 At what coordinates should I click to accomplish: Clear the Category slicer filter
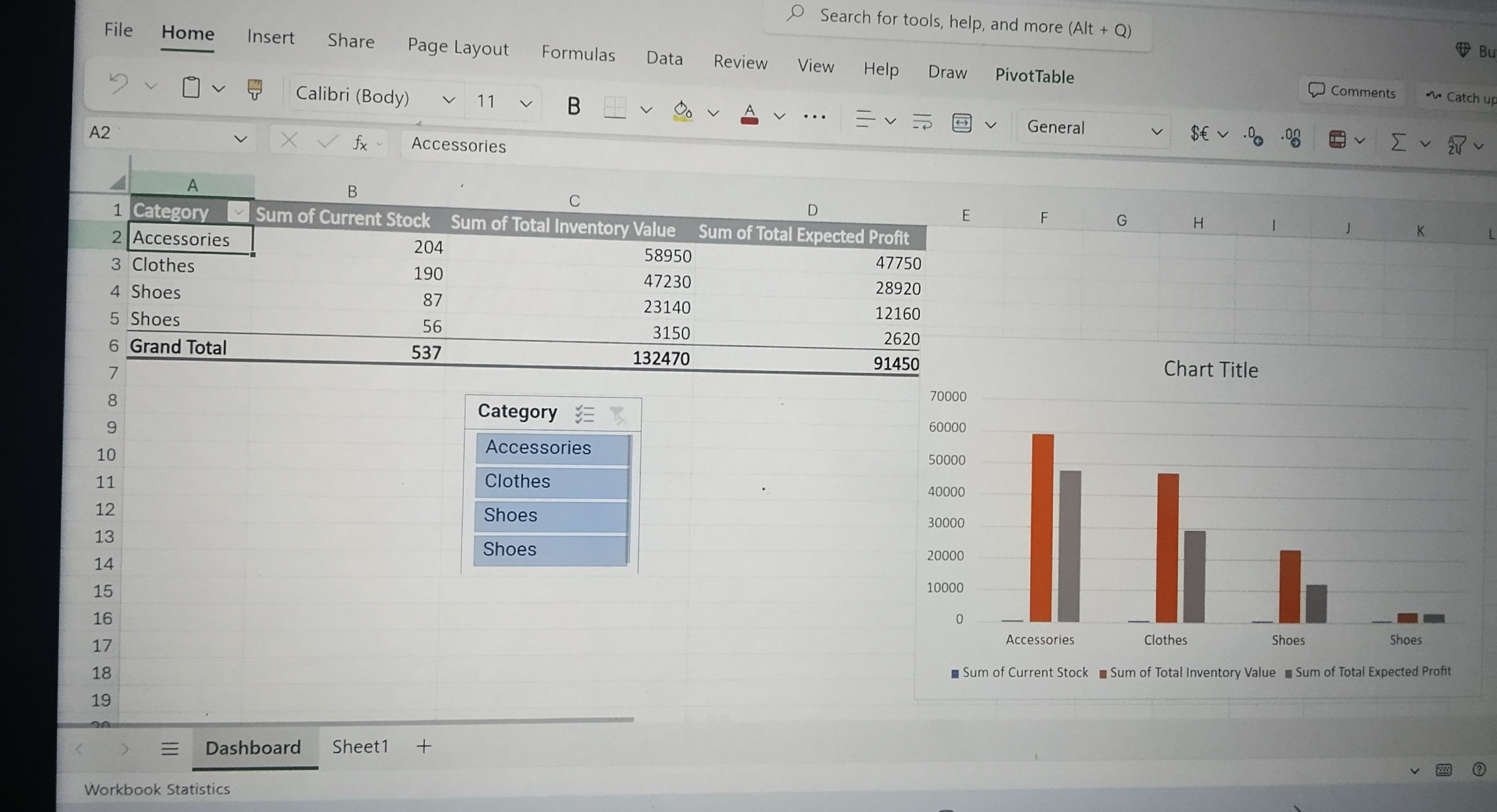click(x=617, y=415)
